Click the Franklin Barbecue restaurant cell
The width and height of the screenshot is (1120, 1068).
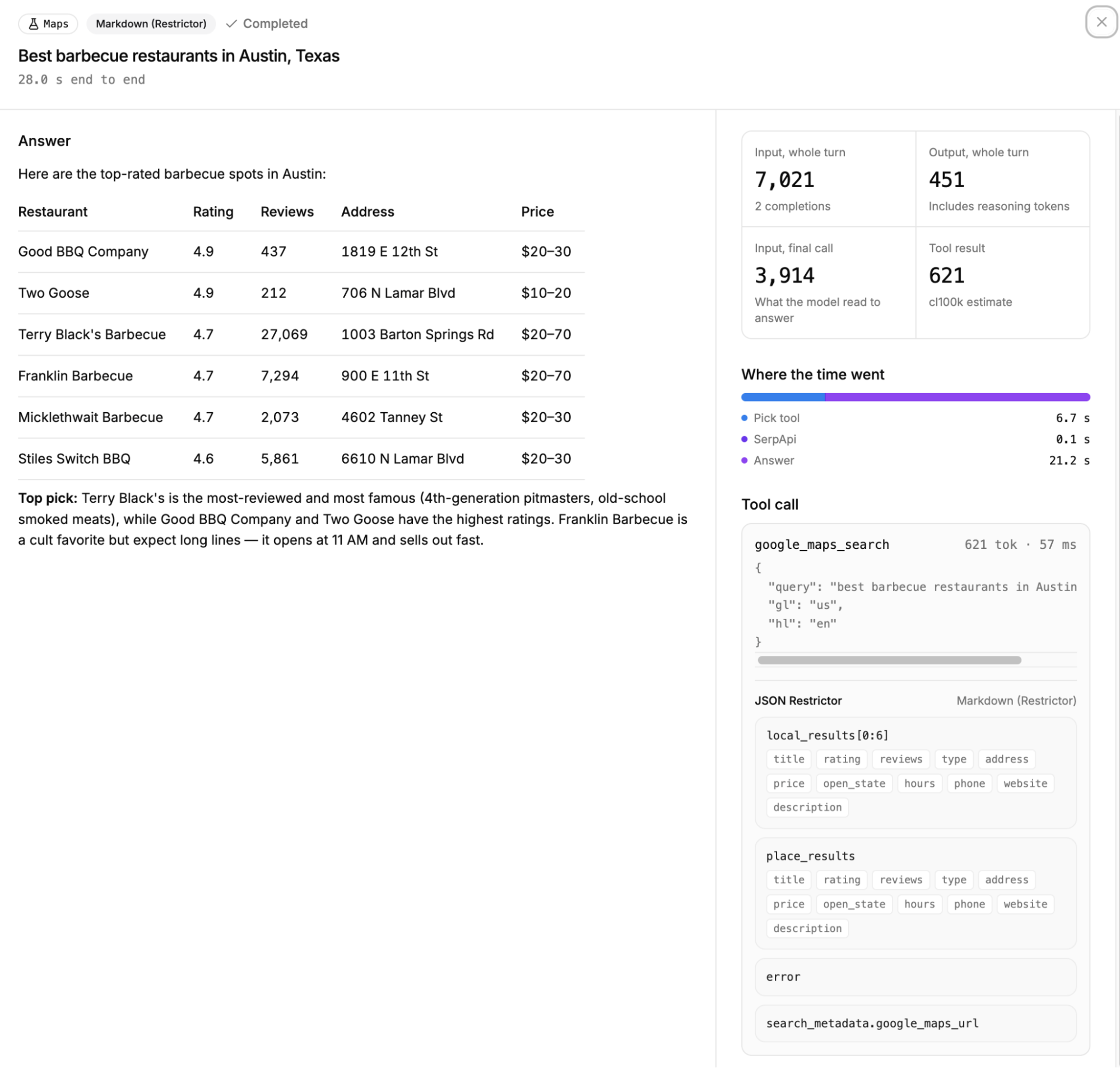coord(75,376)
